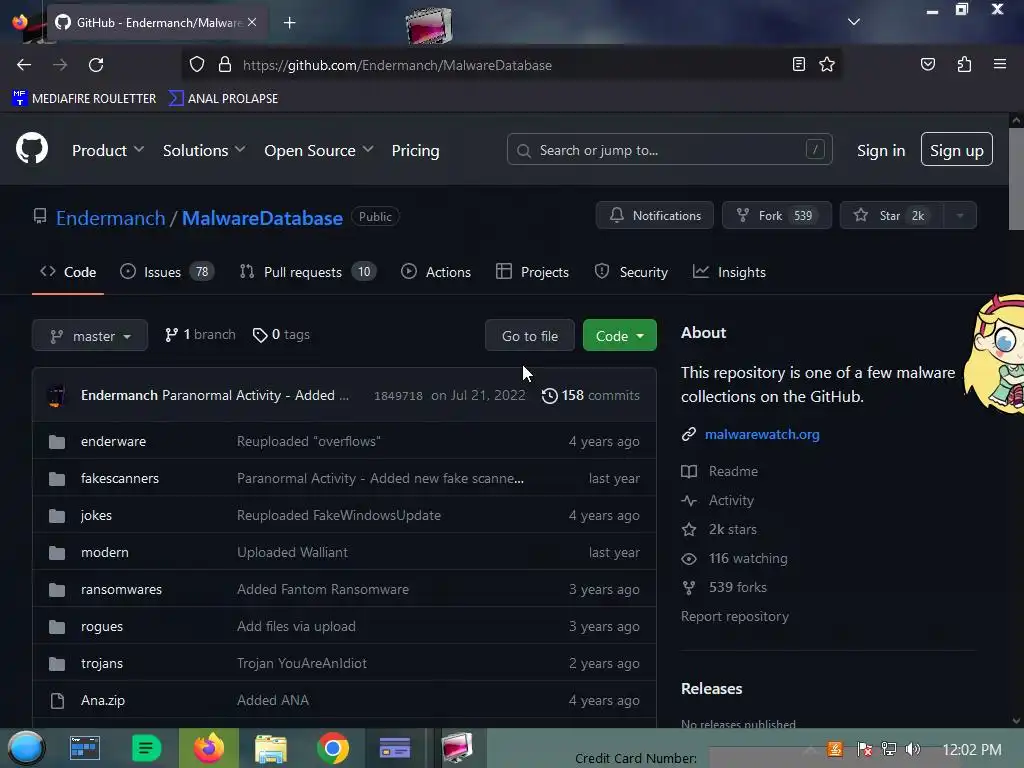The image size is (1024, 768).
Task: Bookmark this page with star icon
Action: pyautogui.click(x=827, y=64)
